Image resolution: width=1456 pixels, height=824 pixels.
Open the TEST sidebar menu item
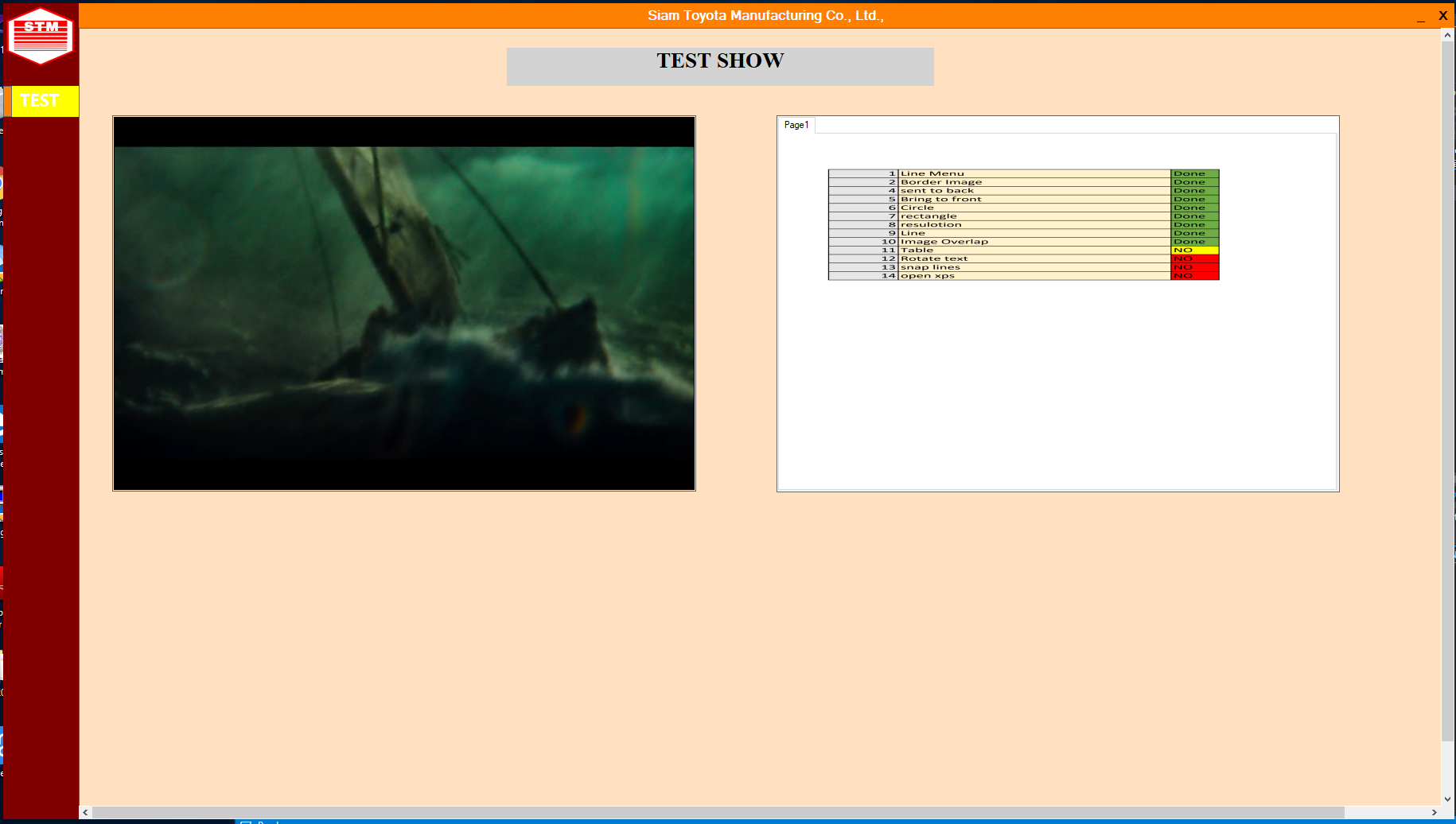coord(41,101)
